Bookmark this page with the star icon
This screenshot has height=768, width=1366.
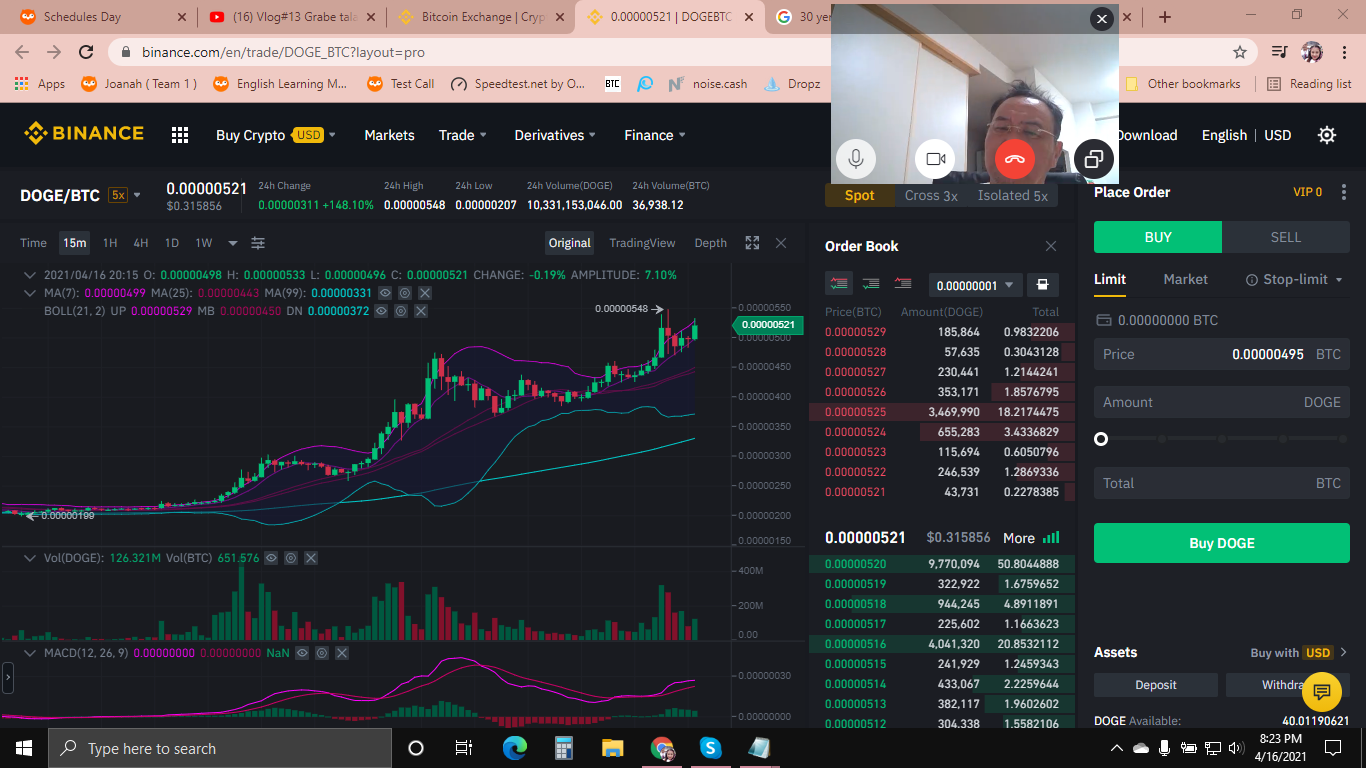click(1240, 52)
